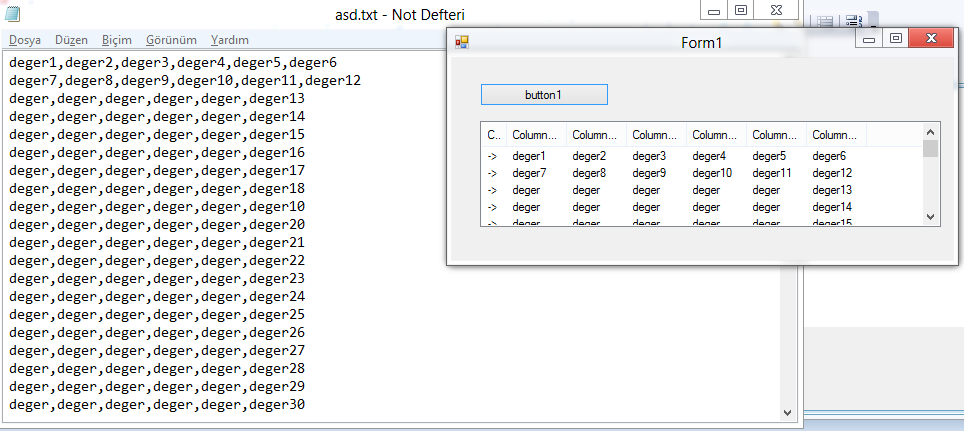Click the Notepad icon in asd.txt title bar
Screen dimensions: 964x431
(13, 14)
